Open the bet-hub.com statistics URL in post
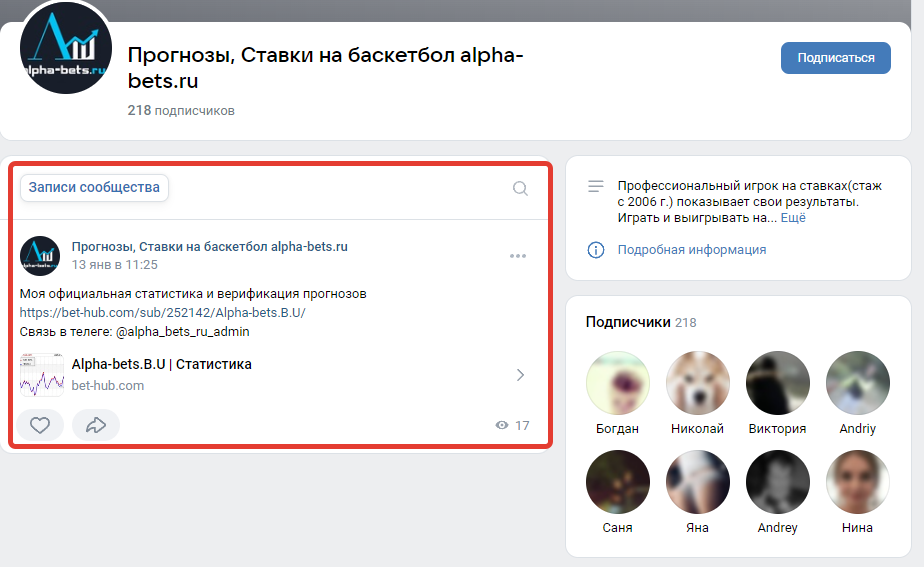The height and width of the screenshot is (567, 924). click(162, 312)
